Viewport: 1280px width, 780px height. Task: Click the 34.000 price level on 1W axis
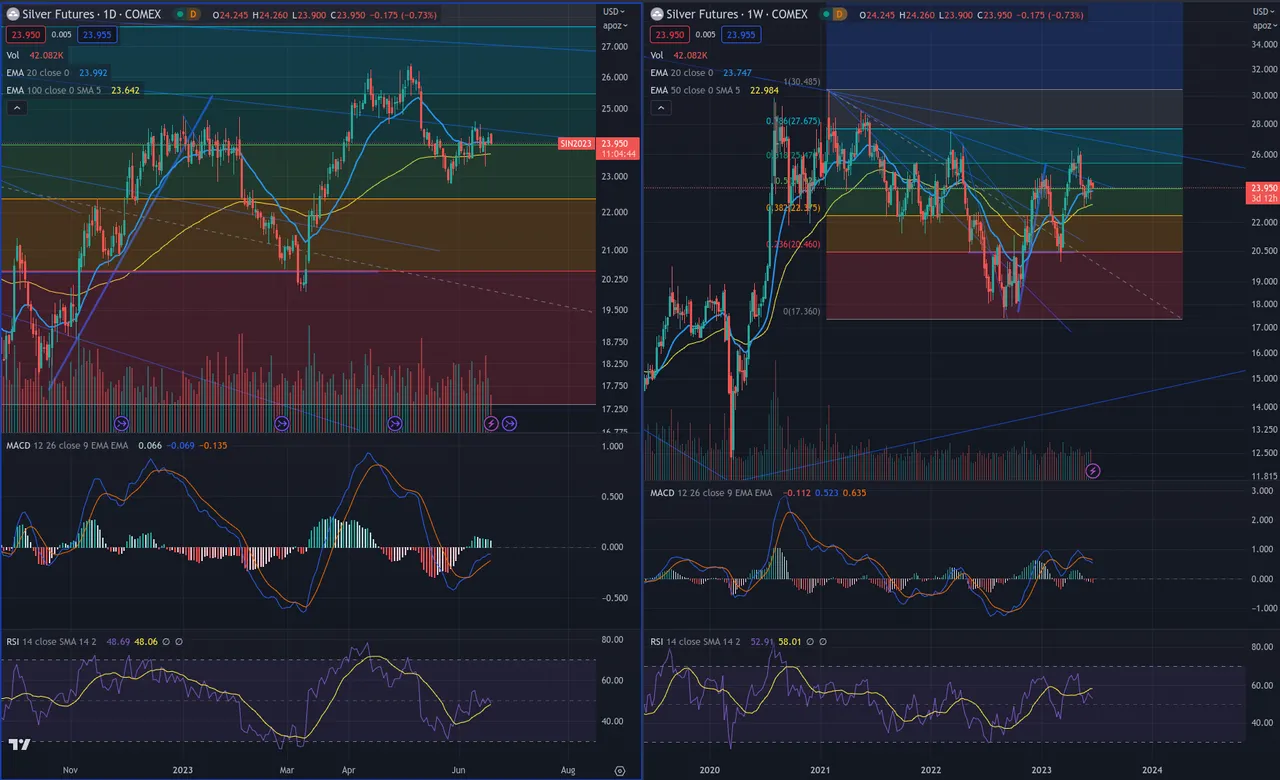[1263, 45]
